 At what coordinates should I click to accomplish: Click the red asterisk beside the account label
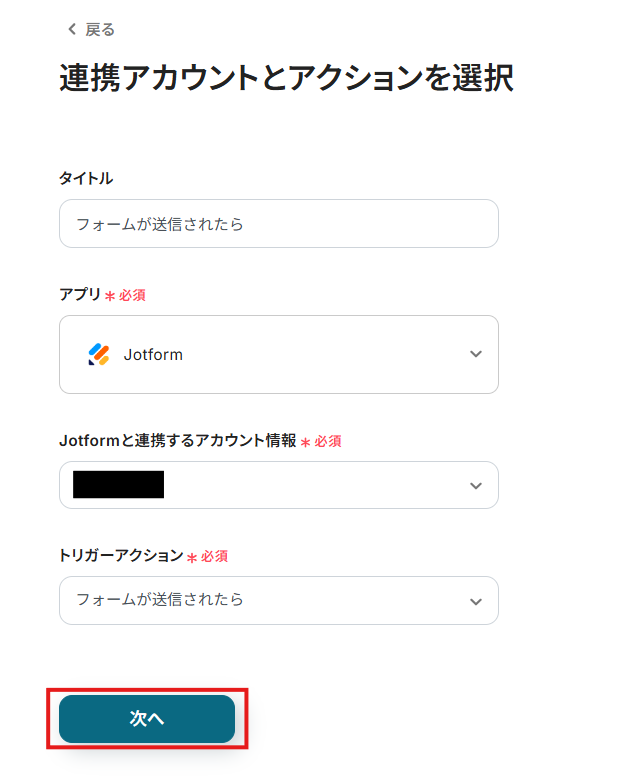coord(306,442)
